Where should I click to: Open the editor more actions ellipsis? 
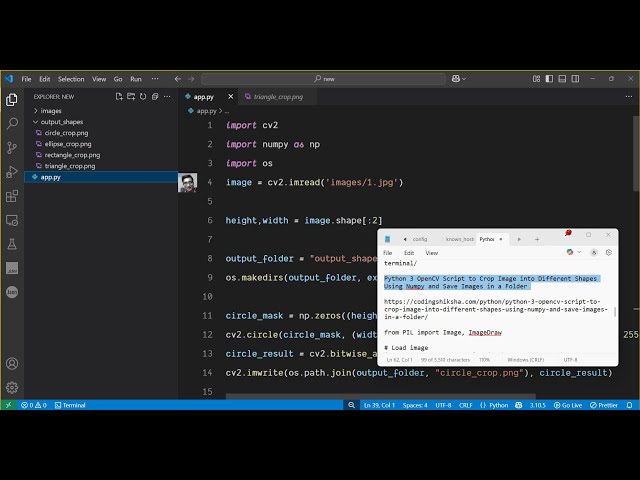629,97
